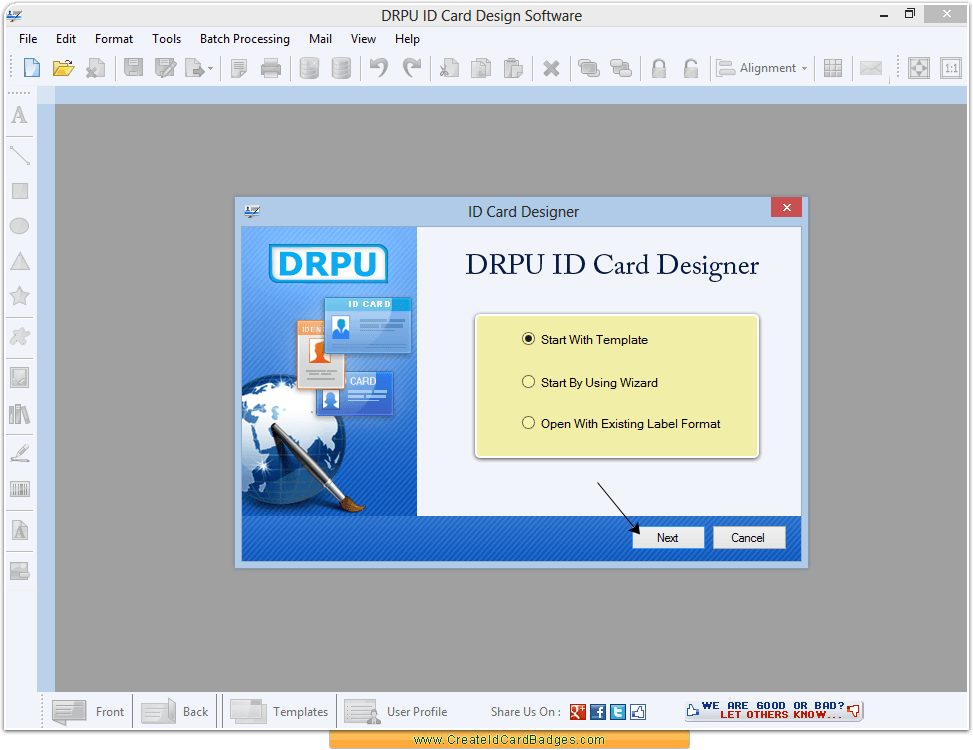Create a new document with the blank page icon
This screenshot has width=973, height=750.
[32, 68]
